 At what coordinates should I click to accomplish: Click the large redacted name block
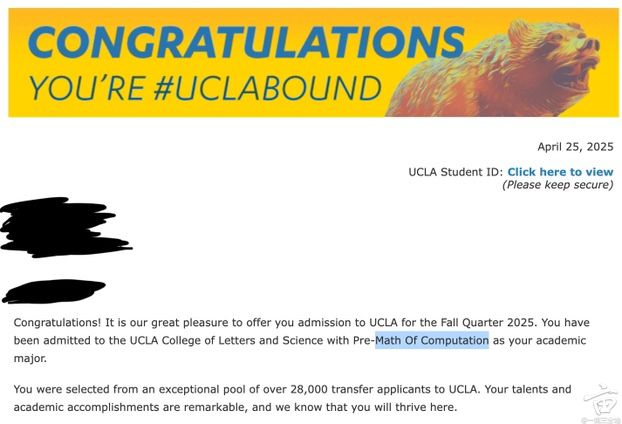click(67, 227)
